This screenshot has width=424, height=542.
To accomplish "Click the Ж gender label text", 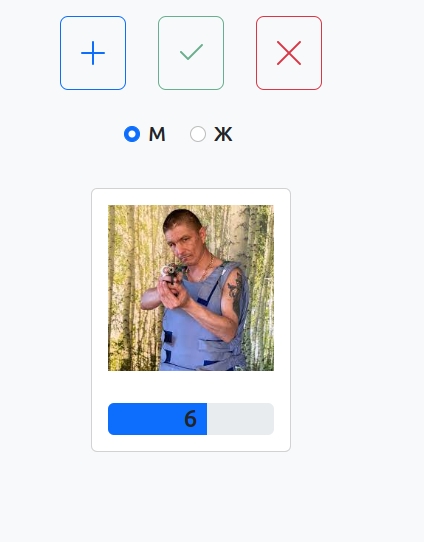I will tap(223, 134).
